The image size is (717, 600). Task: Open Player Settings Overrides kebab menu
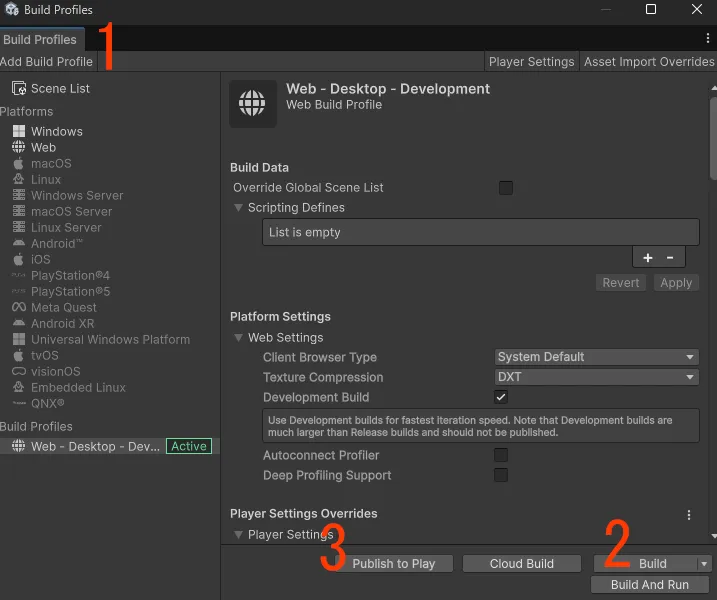pyautogui.click(x=689, y=515)
